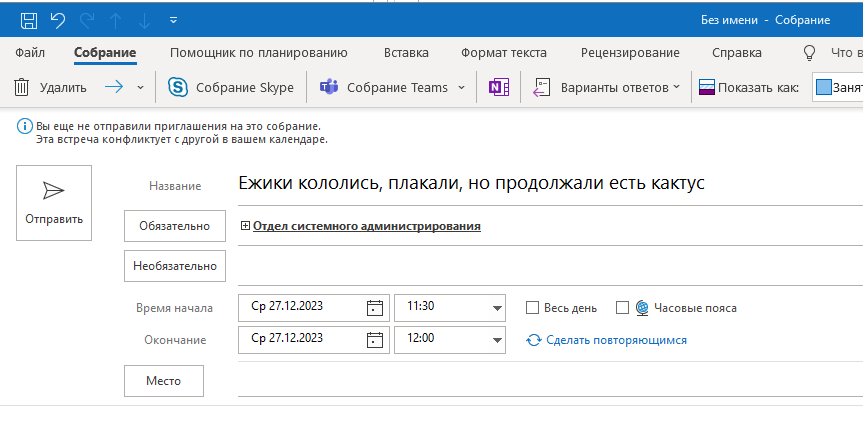
Task: Save the meeting with the floppy disk icon
Action: point(29,20)
